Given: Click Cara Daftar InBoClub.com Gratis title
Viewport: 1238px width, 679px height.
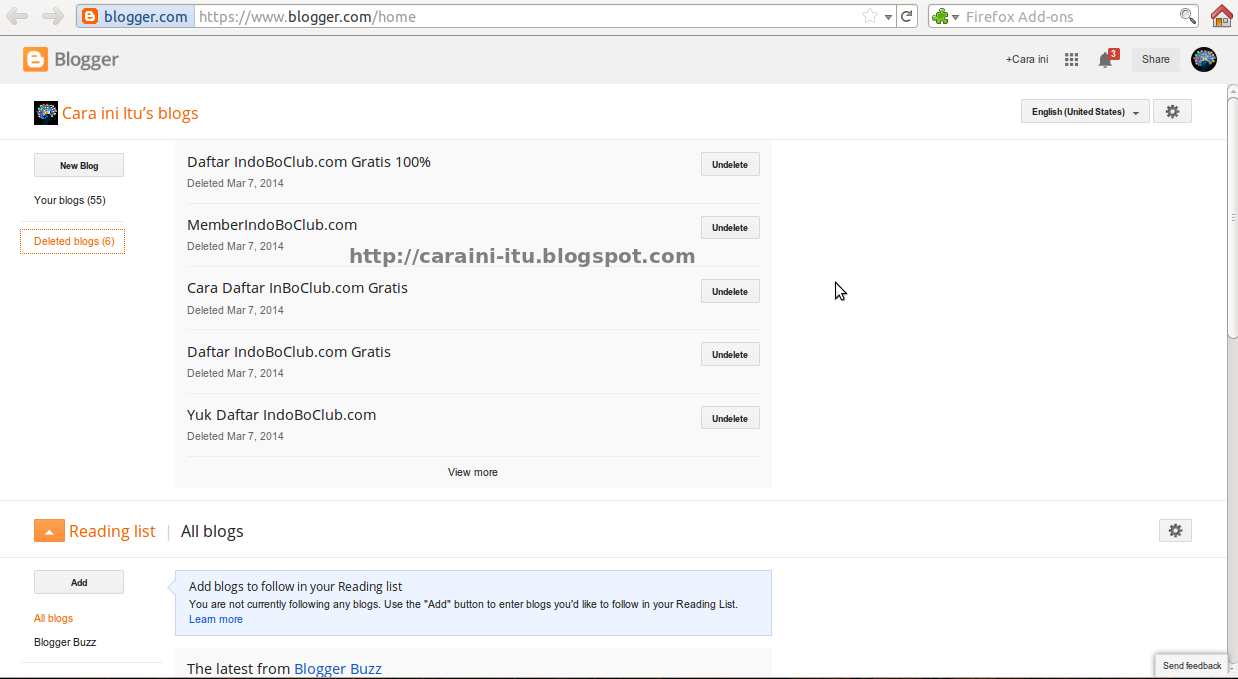Looking at the screenshot, I should [x=297, y=288].
